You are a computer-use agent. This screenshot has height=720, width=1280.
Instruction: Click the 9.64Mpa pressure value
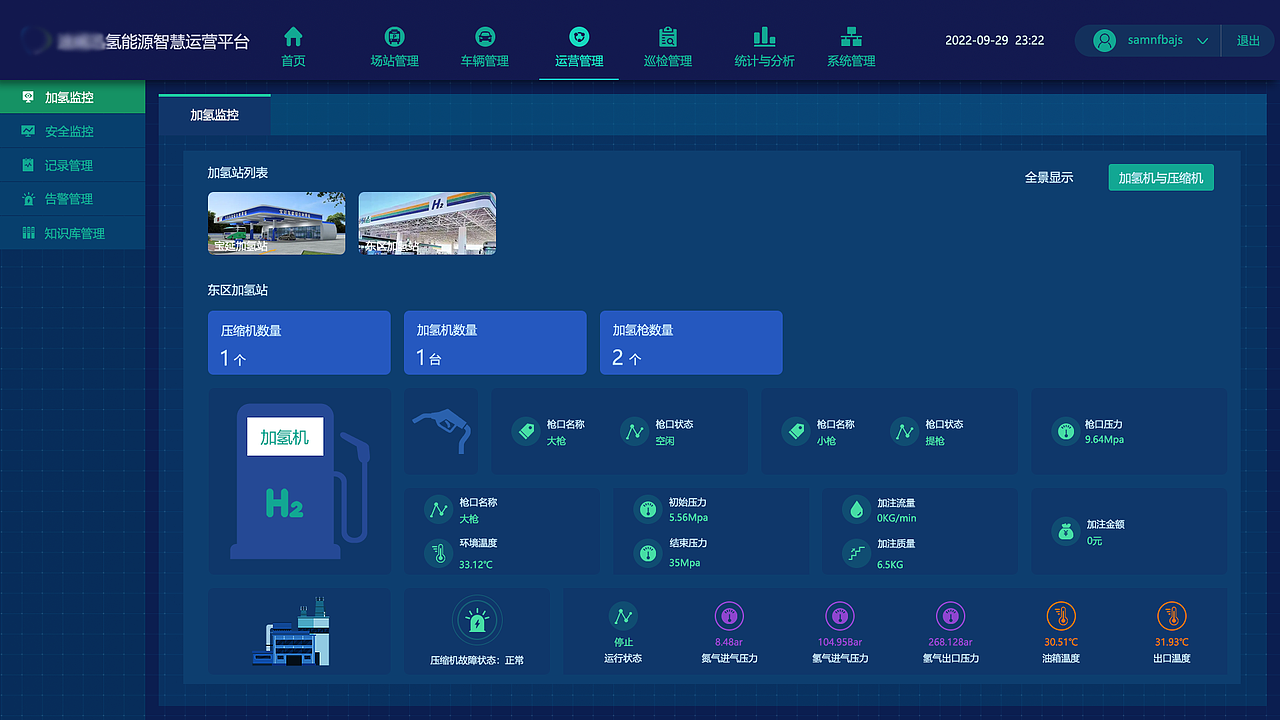(x=1105, y=440)
